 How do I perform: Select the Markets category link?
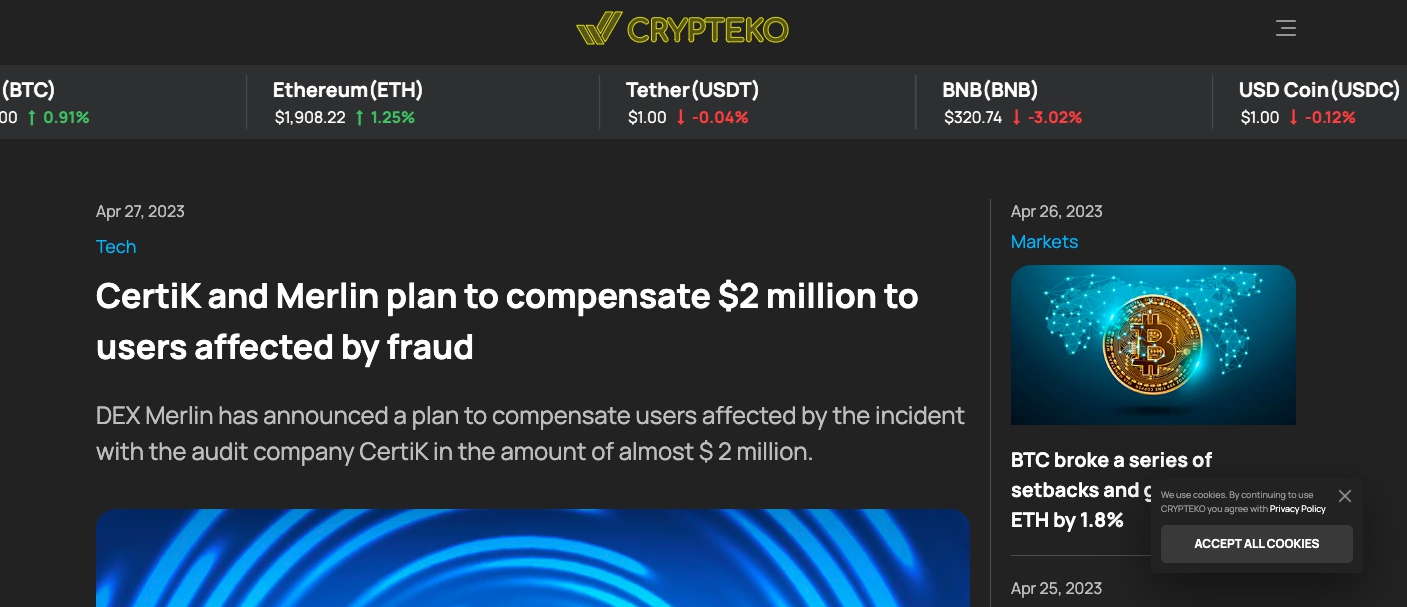click(x=1044, y=242)
